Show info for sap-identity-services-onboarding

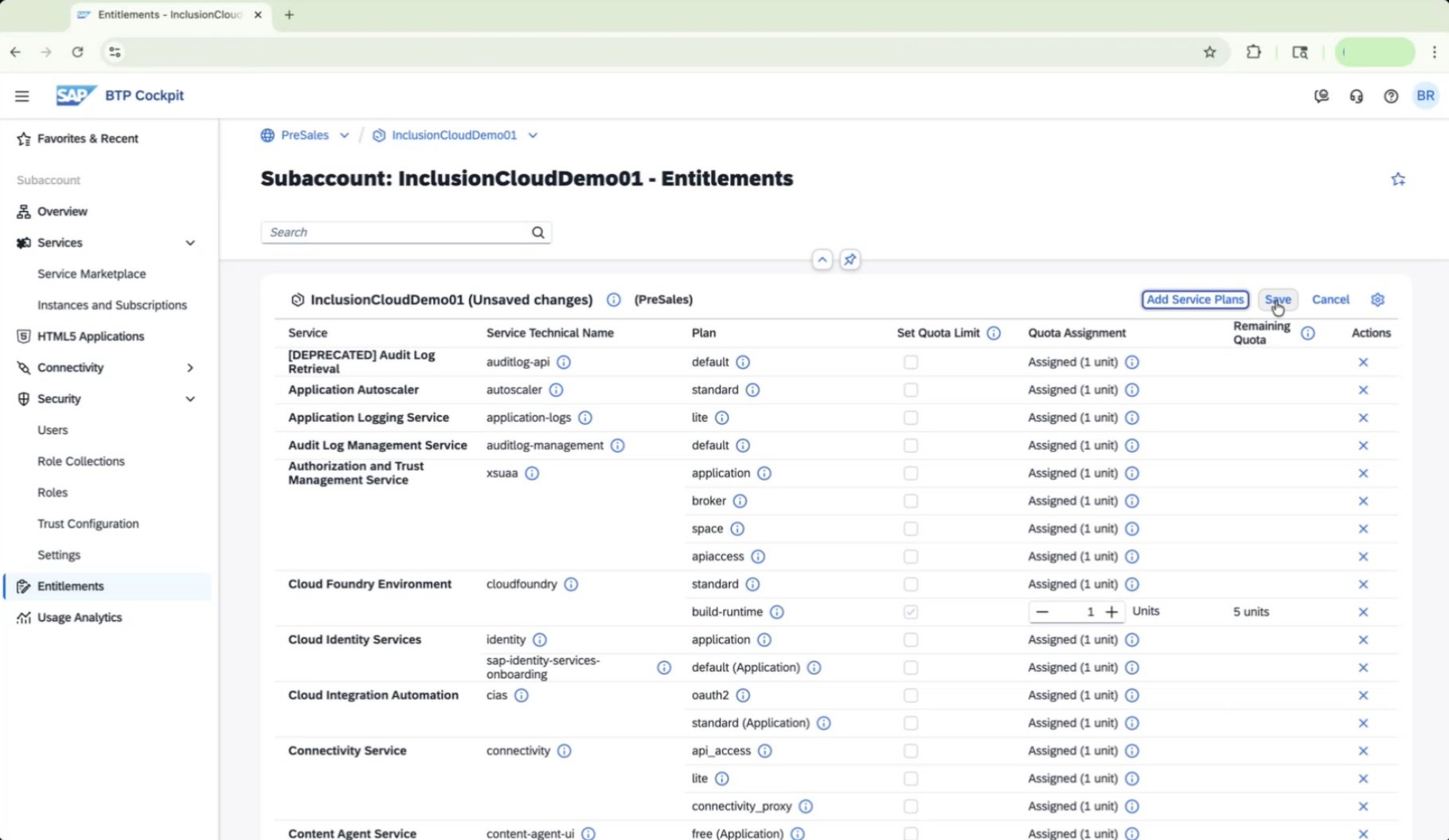664,667
